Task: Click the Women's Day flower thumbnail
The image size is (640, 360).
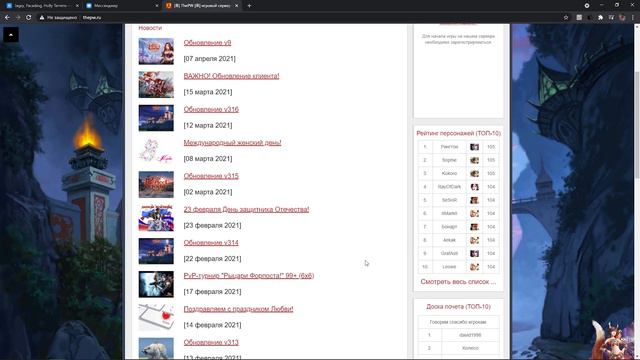Action: click(156, 151)
